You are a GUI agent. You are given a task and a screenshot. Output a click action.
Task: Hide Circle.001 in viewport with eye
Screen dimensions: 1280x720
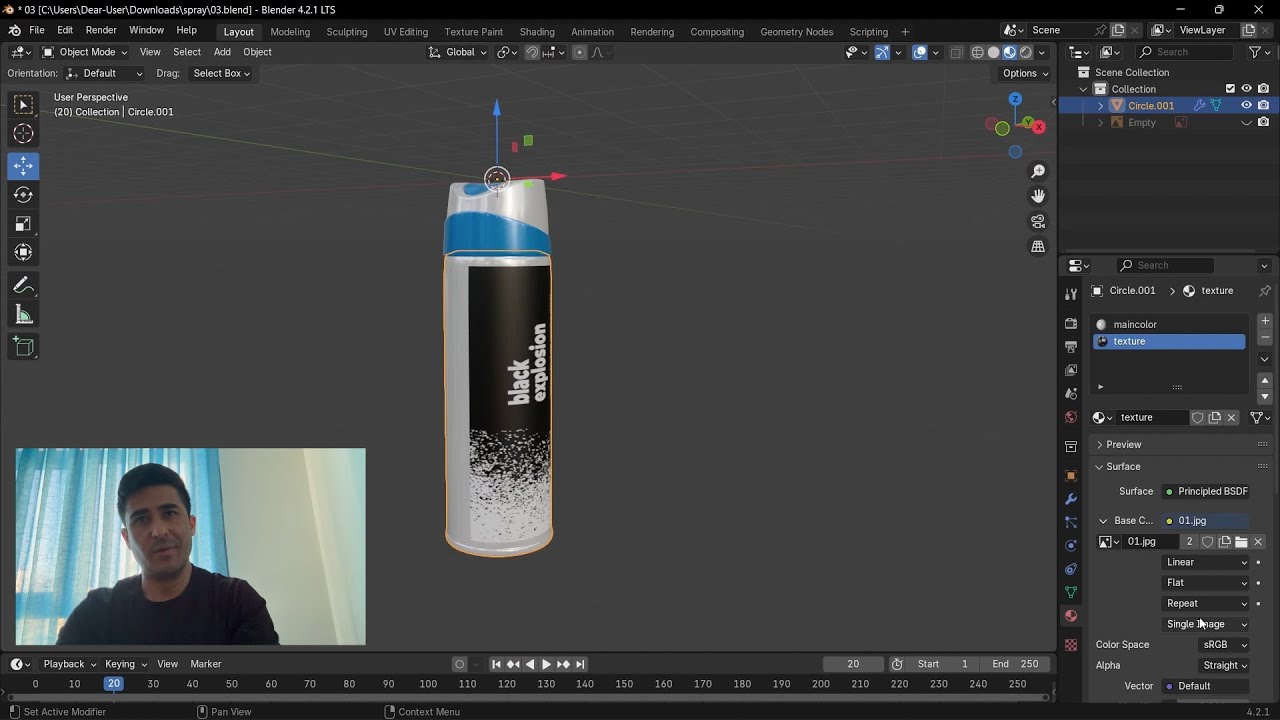click(1246, 105)
